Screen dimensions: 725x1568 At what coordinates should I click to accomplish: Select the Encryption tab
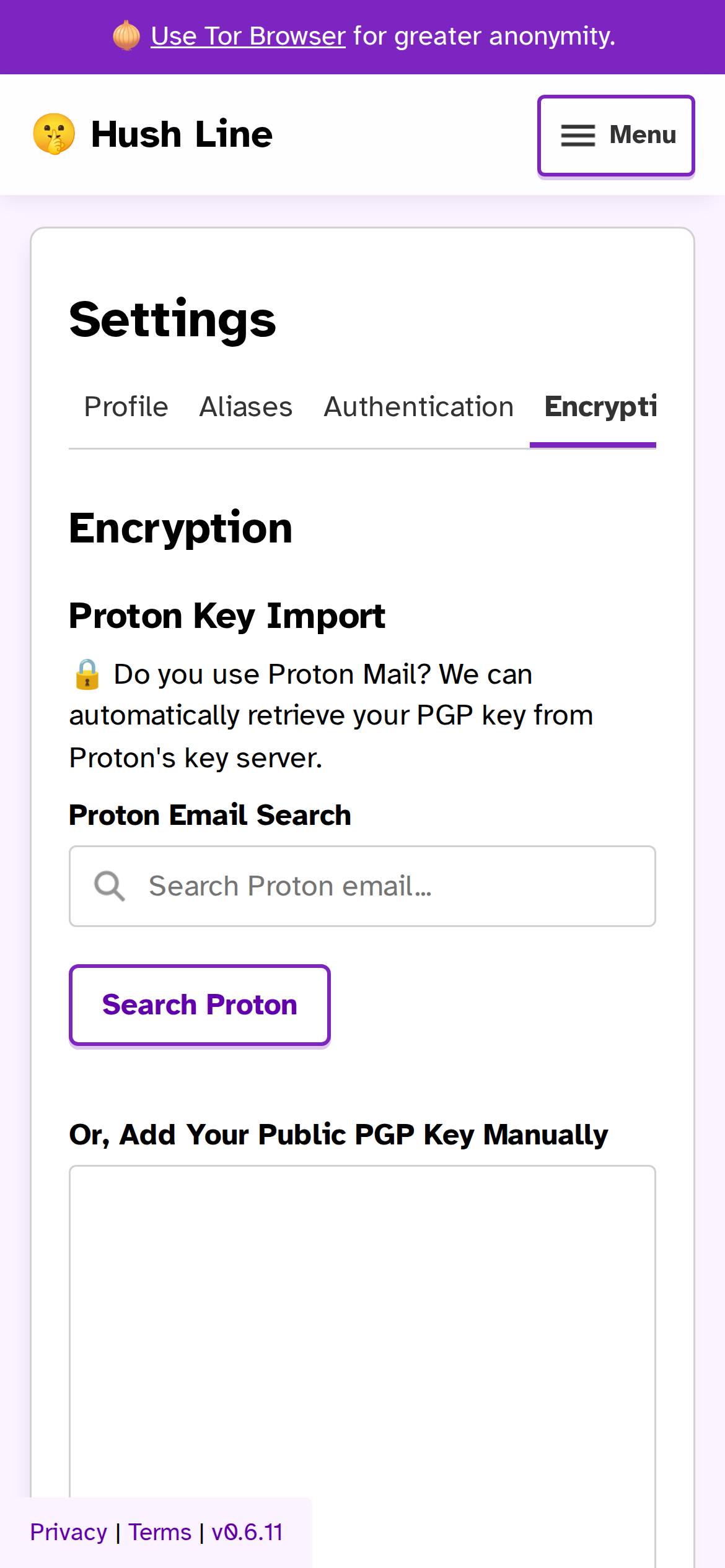(x=598, y=407)
